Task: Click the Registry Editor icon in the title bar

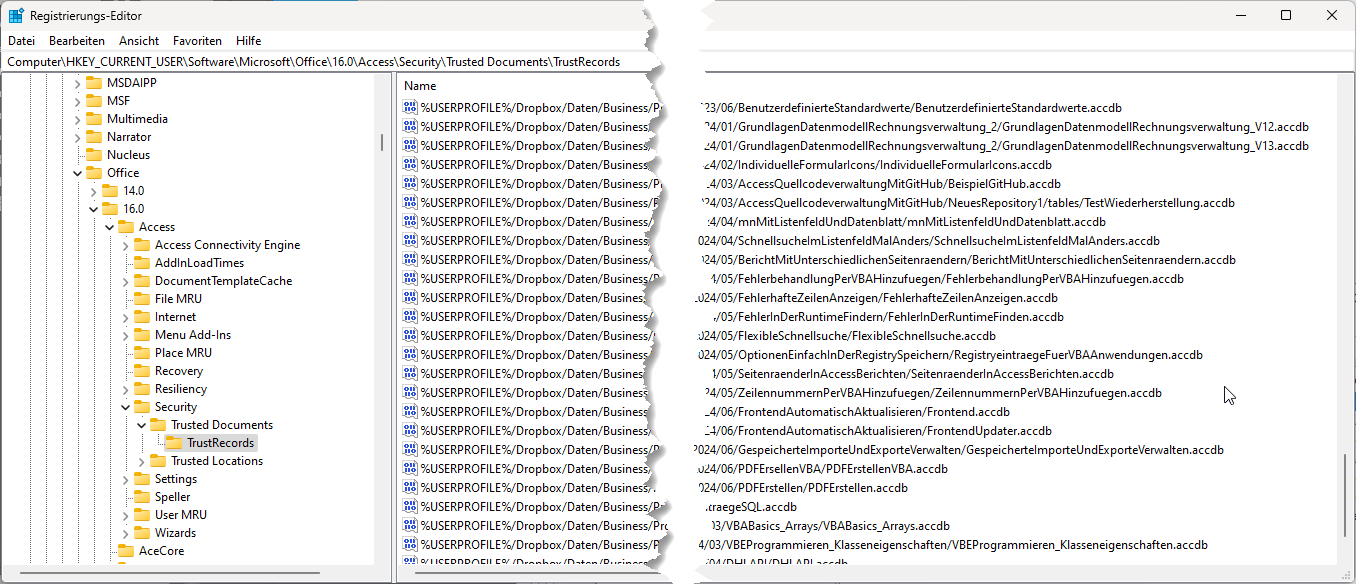Action: tap(14, 14)
